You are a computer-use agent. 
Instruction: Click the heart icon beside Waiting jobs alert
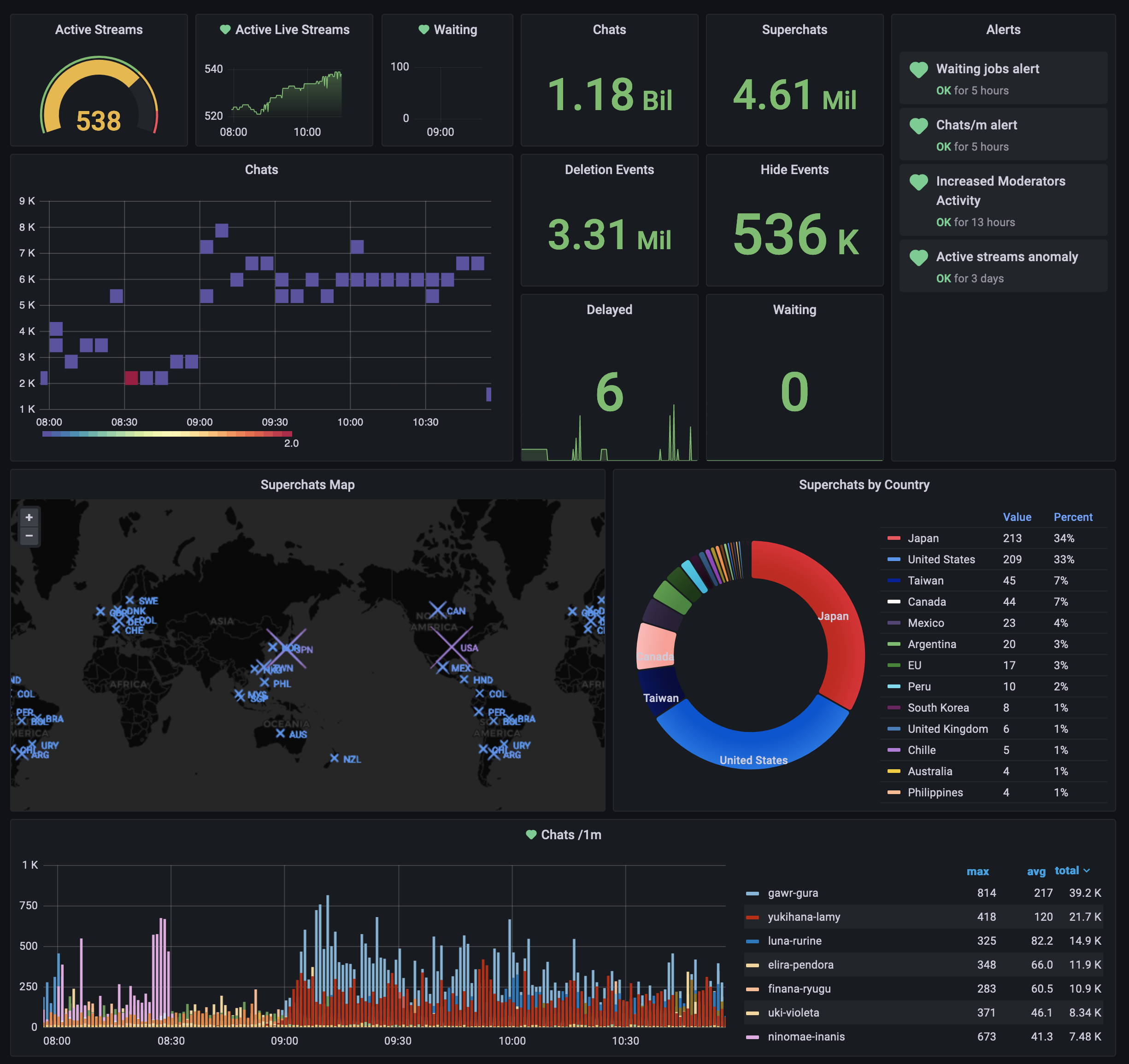tap(918, 70)
